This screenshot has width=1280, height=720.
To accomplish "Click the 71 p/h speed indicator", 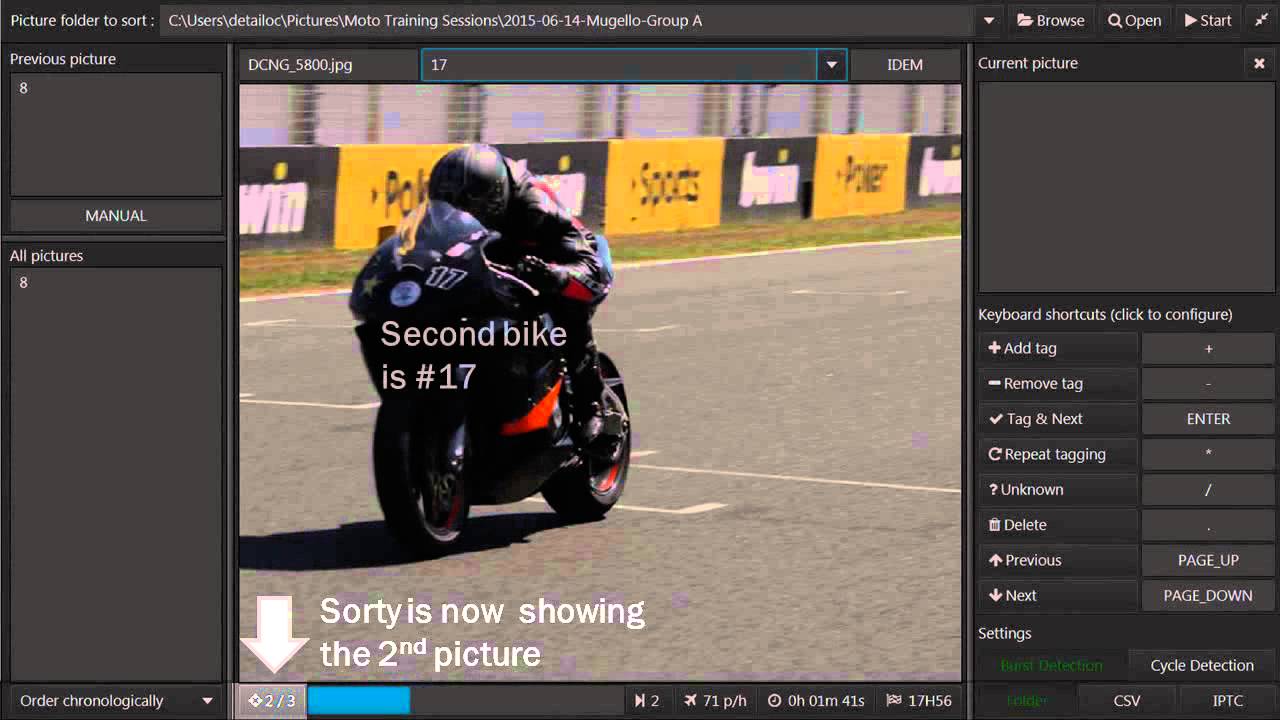I will [x=715, y=701].
